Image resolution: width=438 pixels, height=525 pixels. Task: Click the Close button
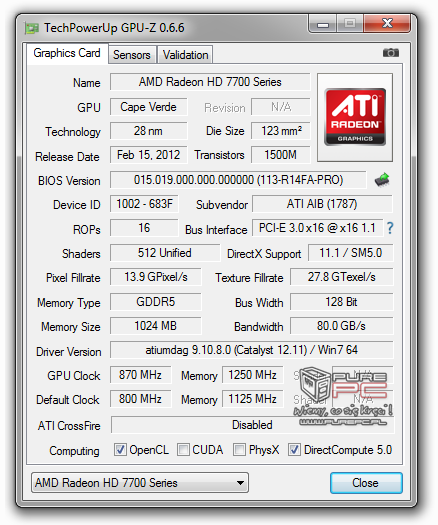(x=366, y=483)
